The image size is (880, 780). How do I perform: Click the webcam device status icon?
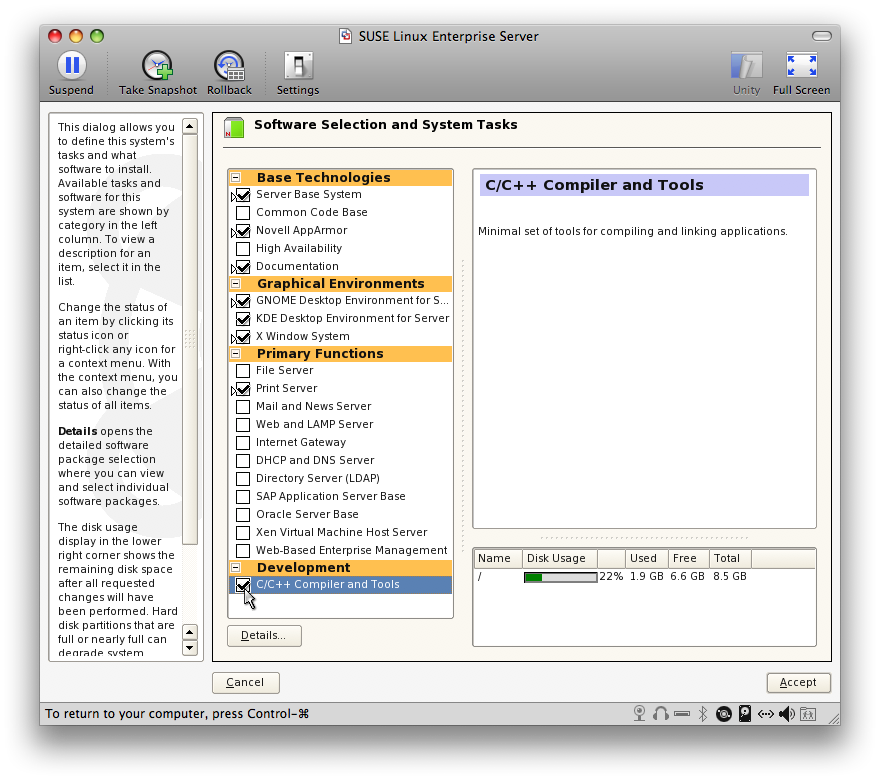pos(639,713)
